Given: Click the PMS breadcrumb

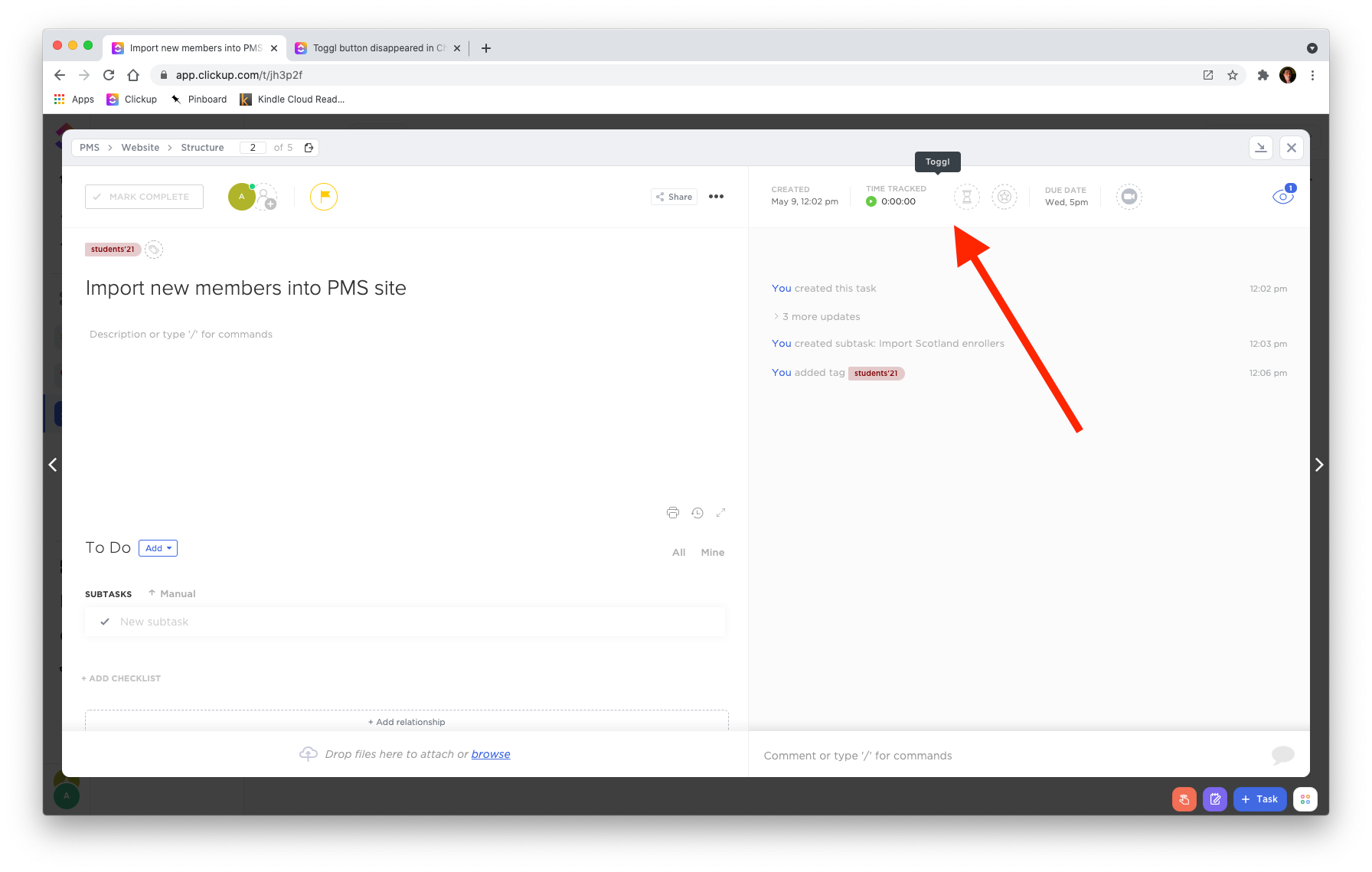Looking at the screenshot, I should click(90, 148).
